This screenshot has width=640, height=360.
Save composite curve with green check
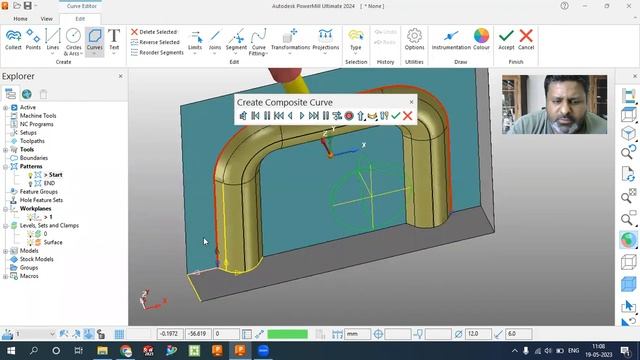point(396,116)
